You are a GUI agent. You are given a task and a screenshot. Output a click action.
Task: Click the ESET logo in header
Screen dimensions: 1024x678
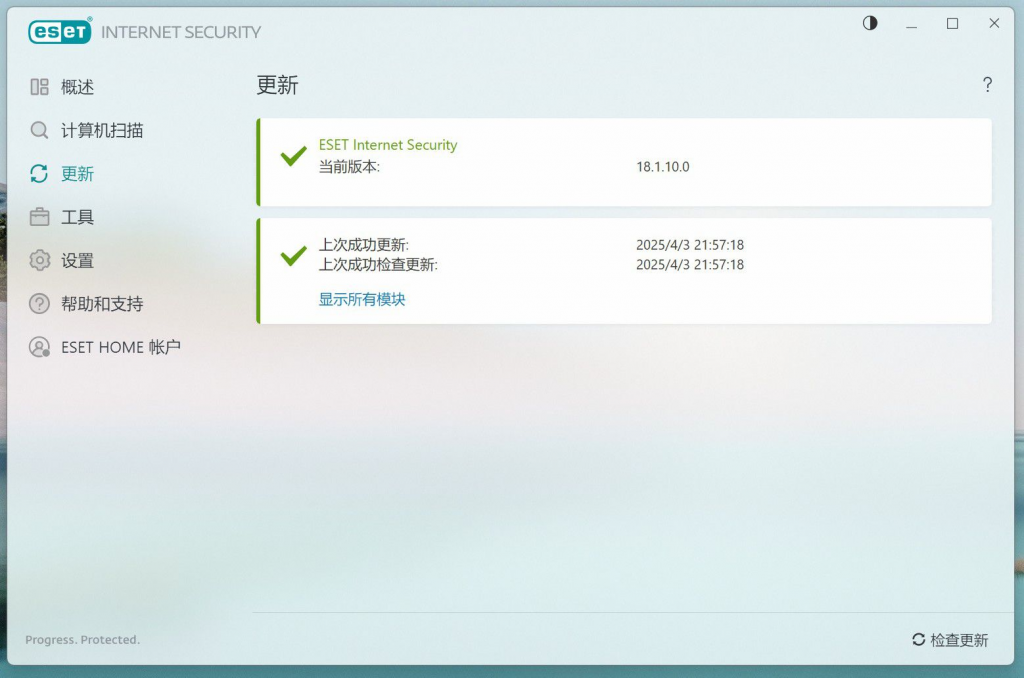[60, 31]
